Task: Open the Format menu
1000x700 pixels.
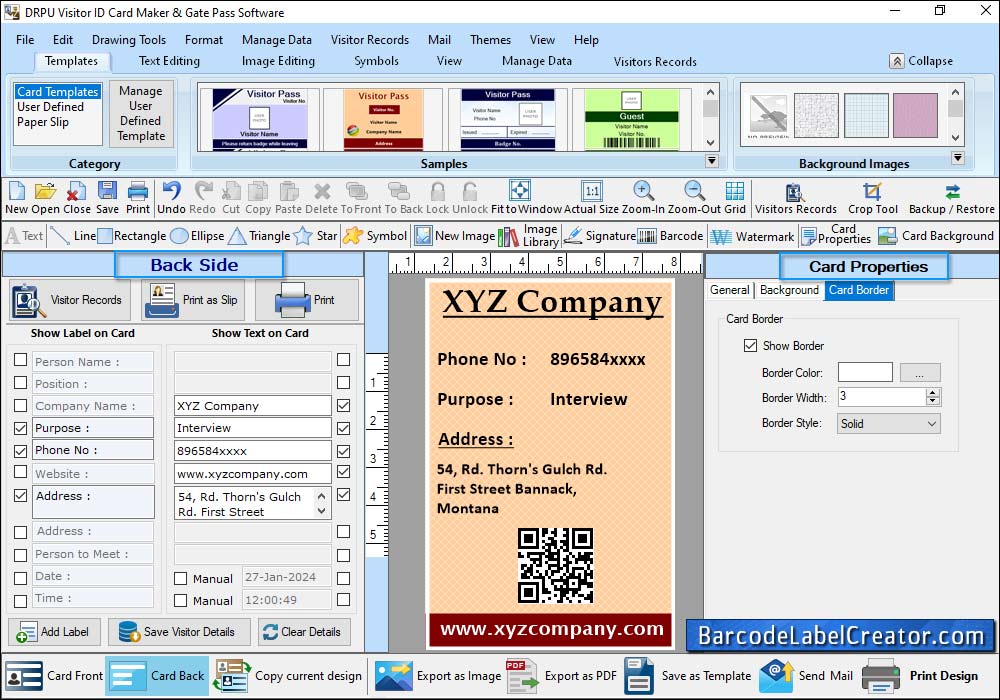Action: point(204,40)
